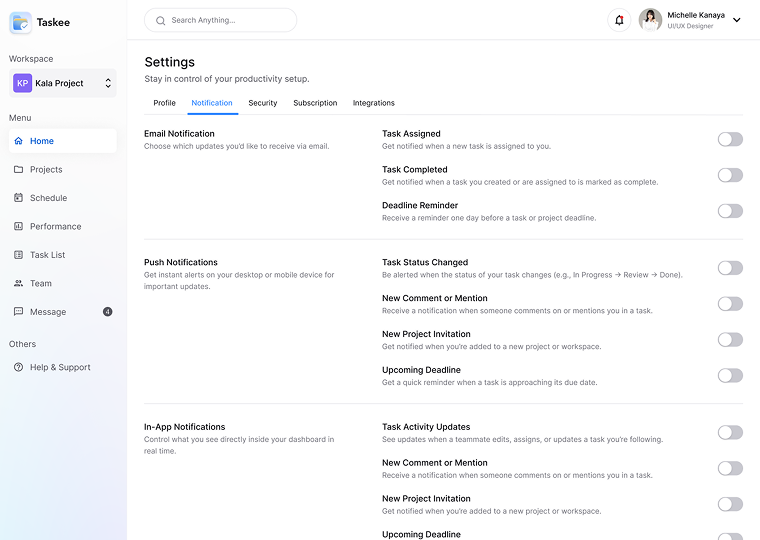Click the search magnifier icon
The width and height of the screenshot is (760, 540).
coord(160,20)
